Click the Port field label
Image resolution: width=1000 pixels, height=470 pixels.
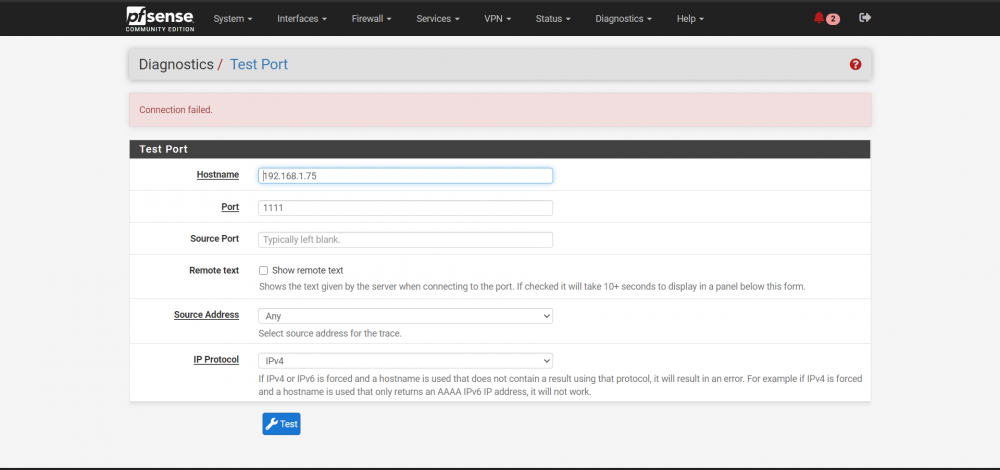point(230,207)
